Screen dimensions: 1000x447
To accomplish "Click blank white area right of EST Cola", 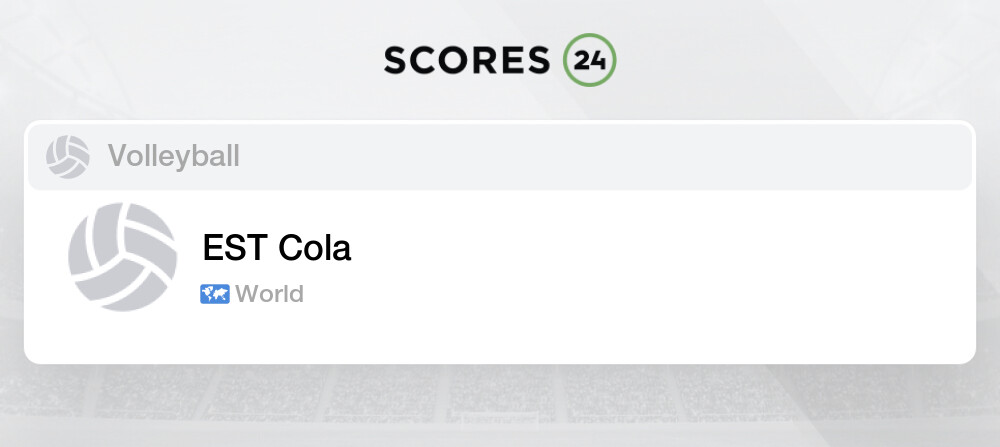I will click(650, 250).
